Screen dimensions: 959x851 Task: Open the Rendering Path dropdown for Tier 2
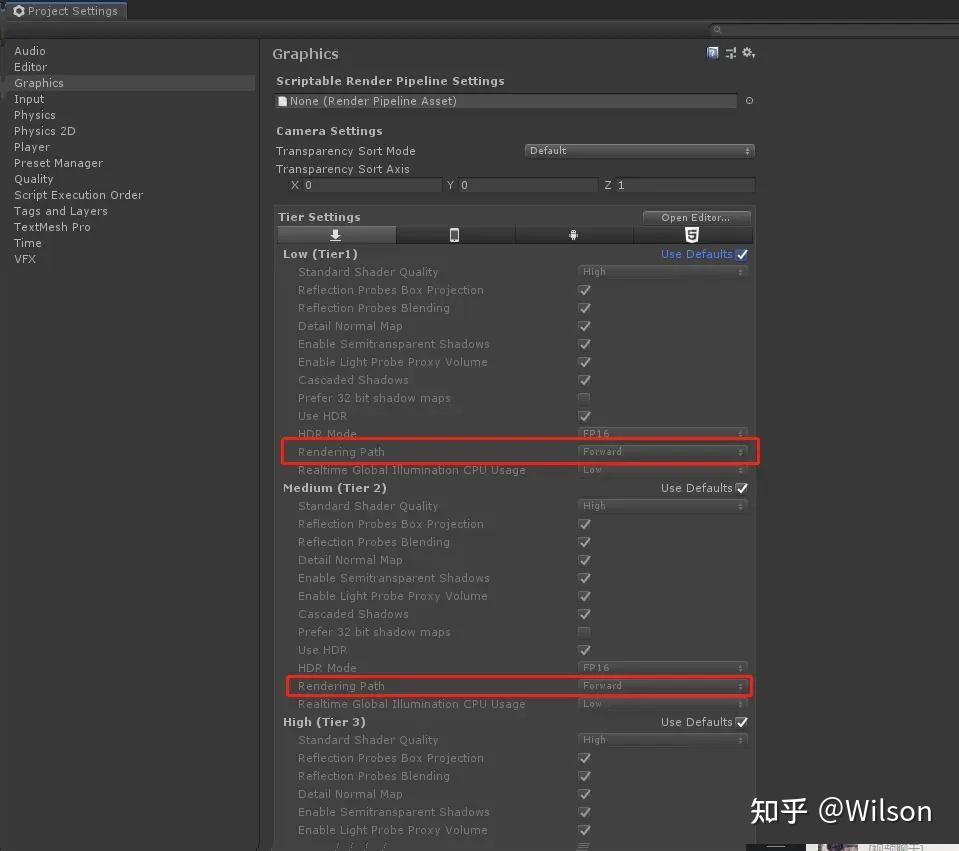(x=663, y=686)
